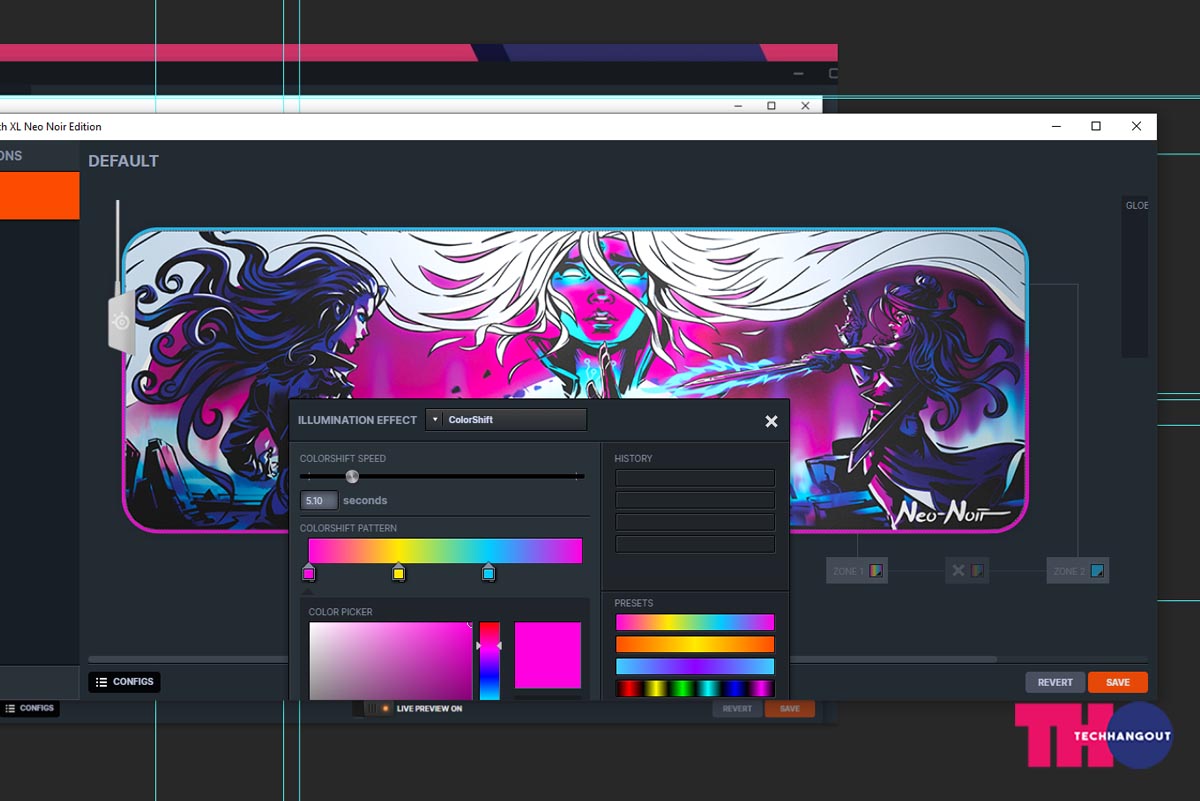Maximize the white window behind the front window
Viewport: 1200px width, 801px height.
click(x=771, y=105)
